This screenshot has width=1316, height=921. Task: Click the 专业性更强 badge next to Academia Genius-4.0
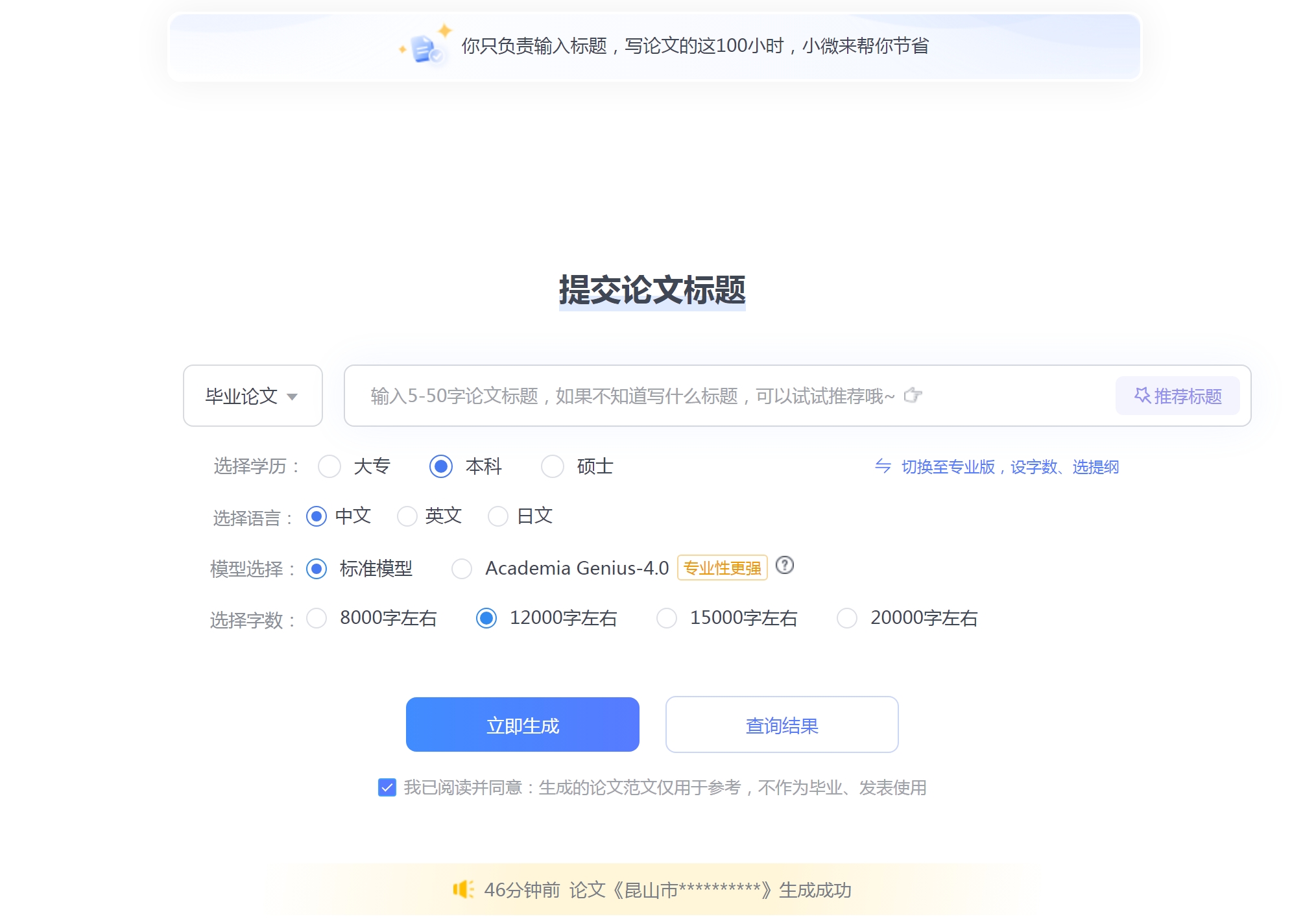tap(722, 567)
